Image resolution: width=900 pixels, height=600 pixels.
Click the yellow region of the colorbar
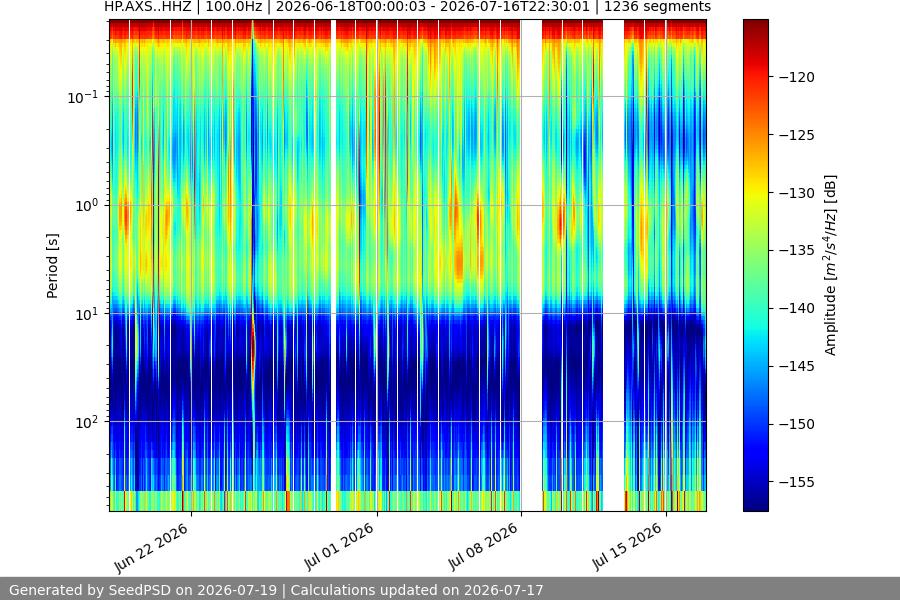point(755,193)
